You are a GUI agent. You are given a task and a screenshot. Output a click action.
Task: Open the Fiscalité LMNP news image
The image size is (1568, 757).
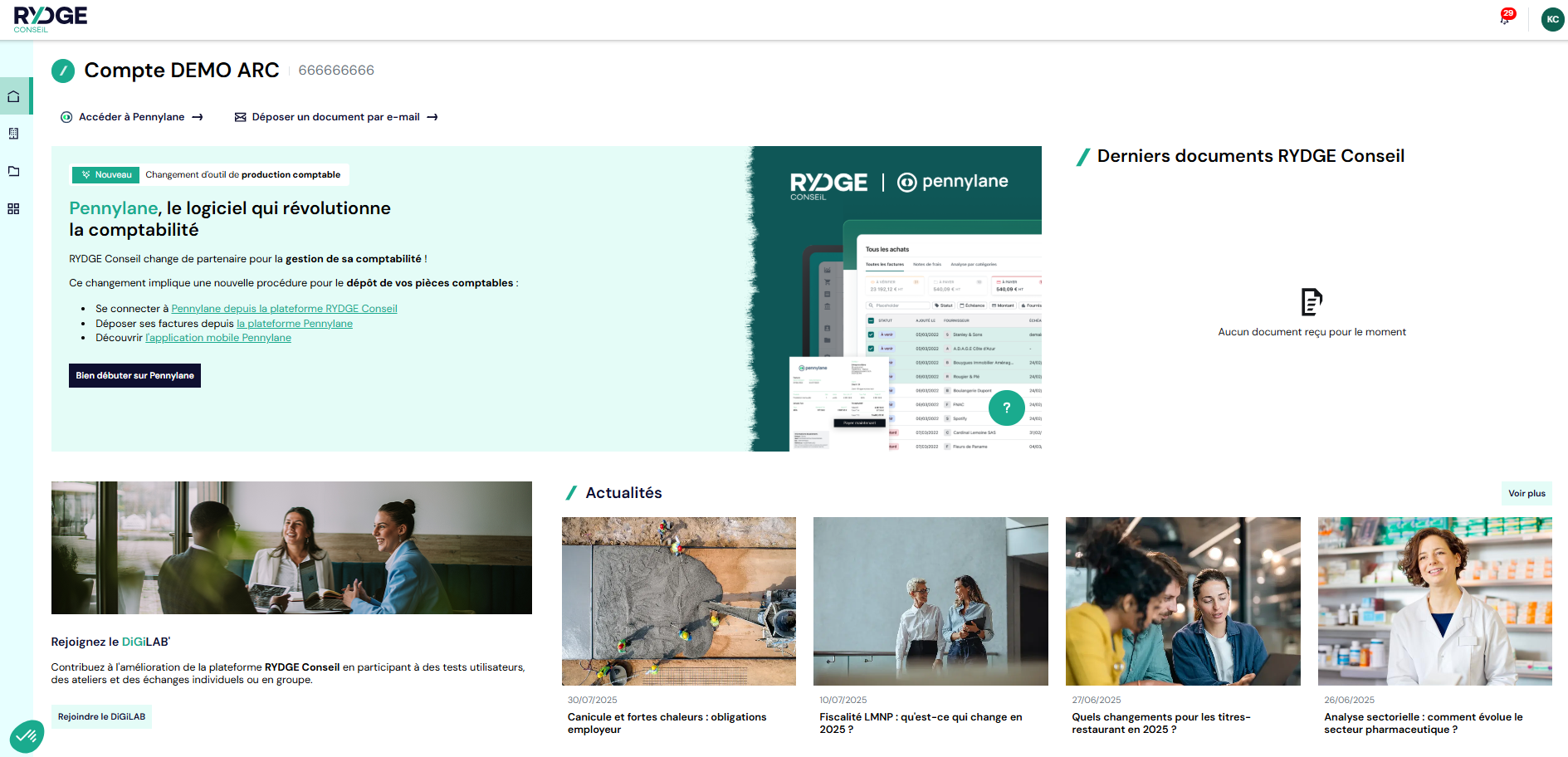pyautogui.click(x=931, y=601)
